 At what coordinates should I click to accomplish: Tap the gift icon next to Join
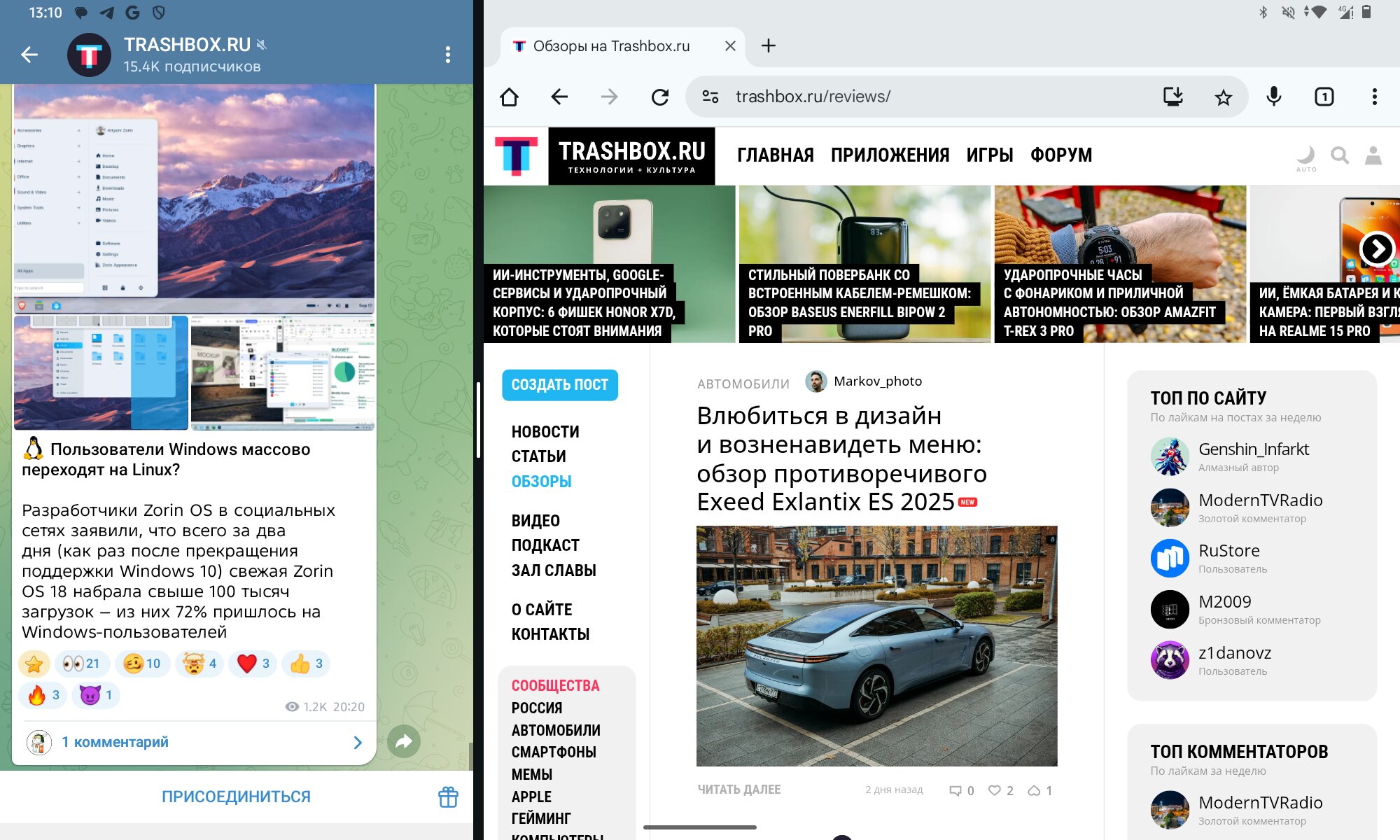tap(448, 797)
